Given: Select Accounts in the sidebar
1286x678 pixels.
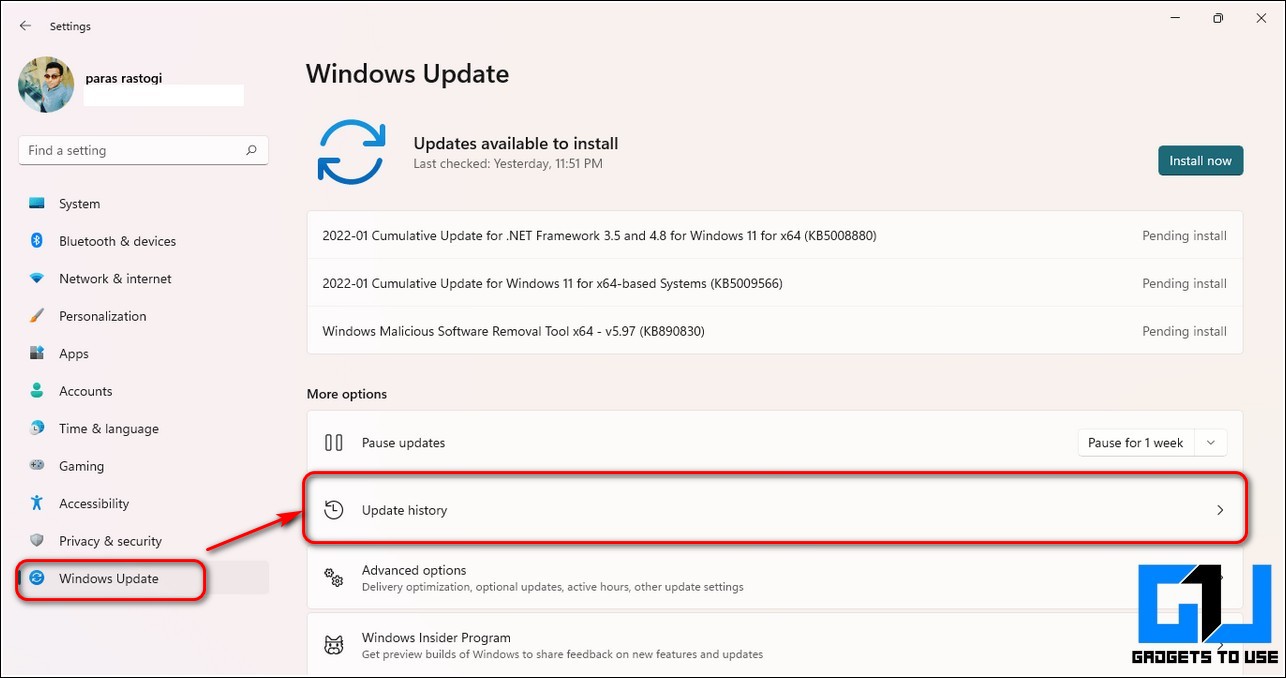Looking at the screenshot, I should pyautogui.click(x=85, y=391).
